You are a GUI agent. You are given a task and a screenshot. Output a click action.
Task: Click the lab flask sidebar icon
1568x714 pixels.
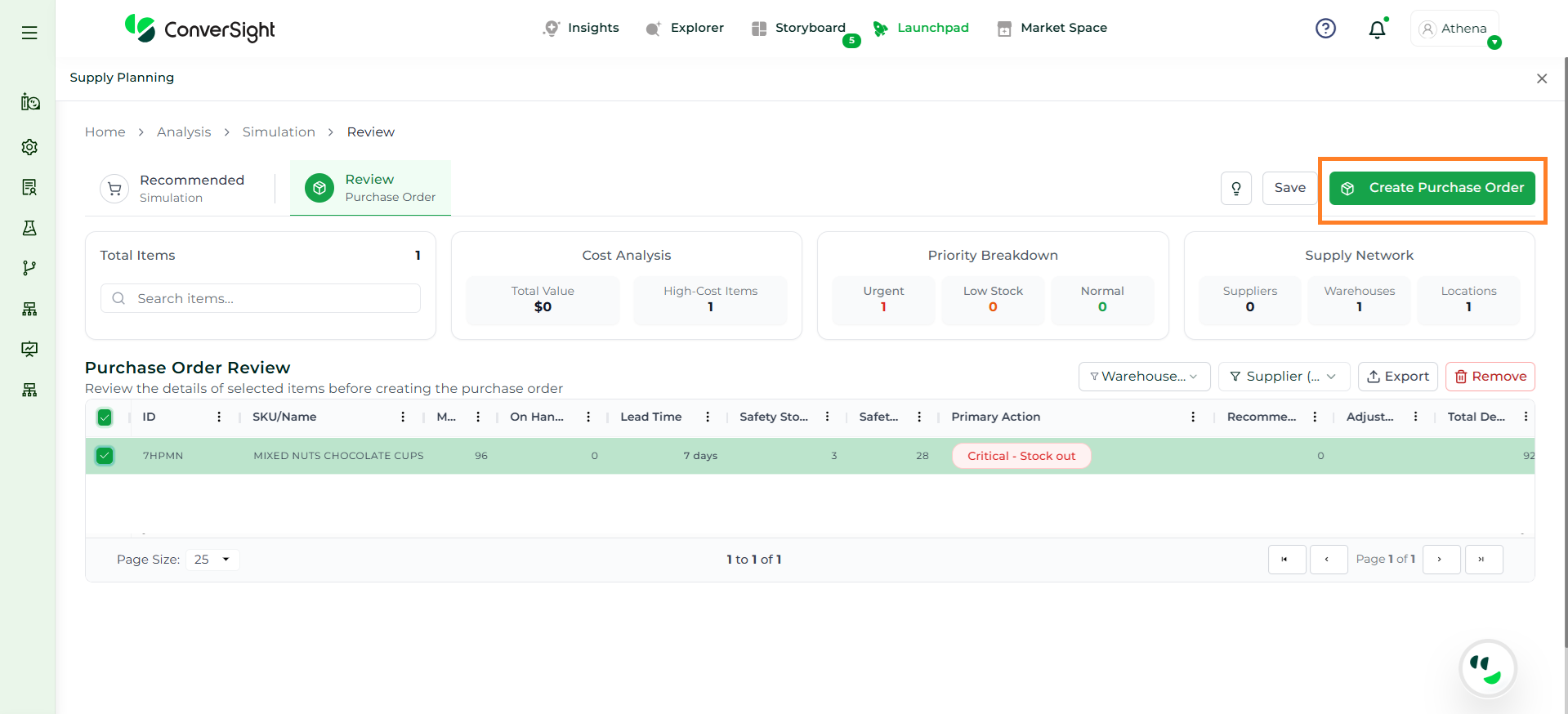[x=29, y=228]
